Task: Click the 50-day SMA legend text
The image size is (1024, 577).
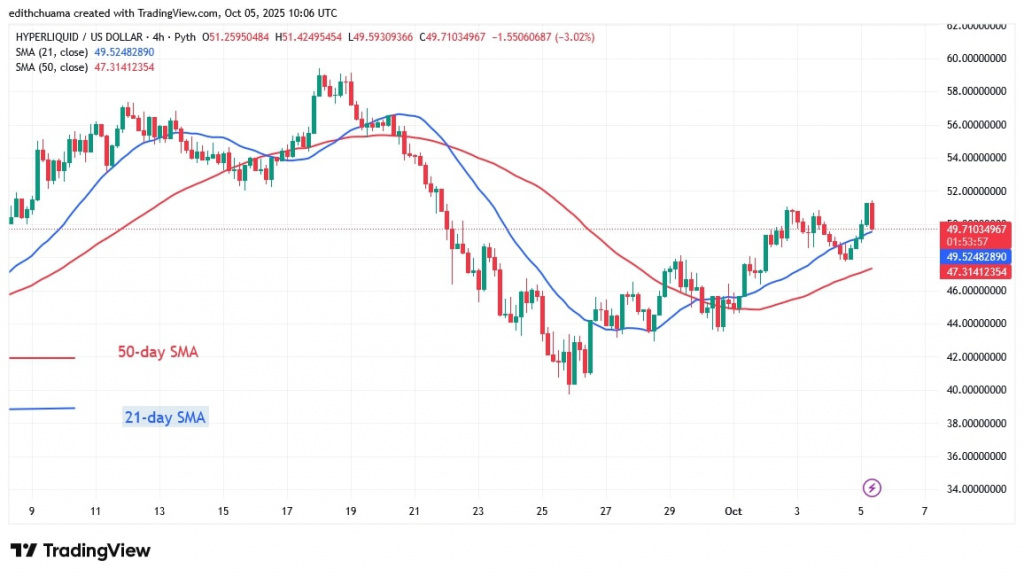Action: (x=156, y=352)
